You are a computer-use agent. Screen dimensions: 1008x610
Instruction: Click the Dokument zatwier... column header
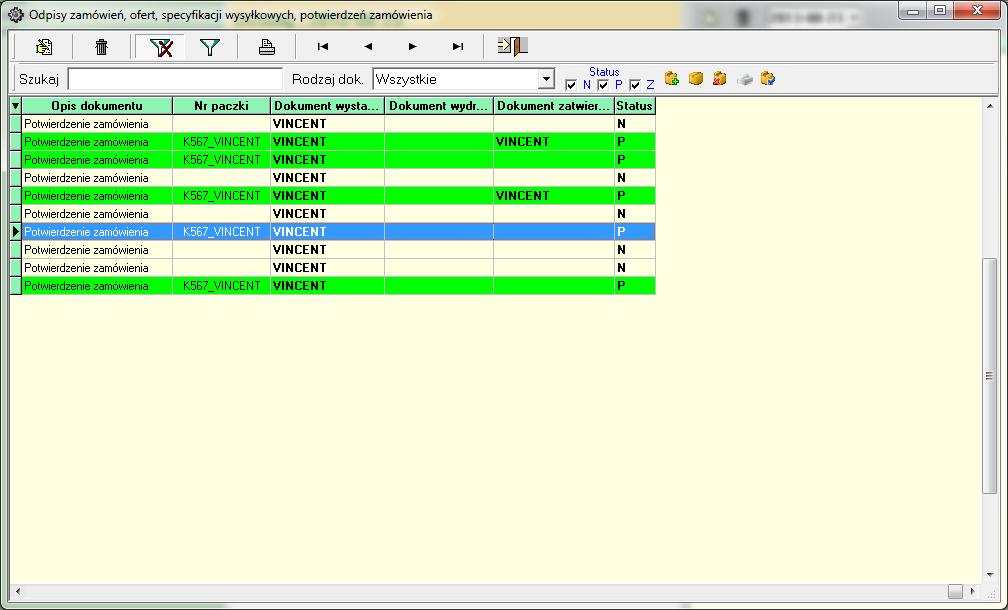tap(554, 105)
